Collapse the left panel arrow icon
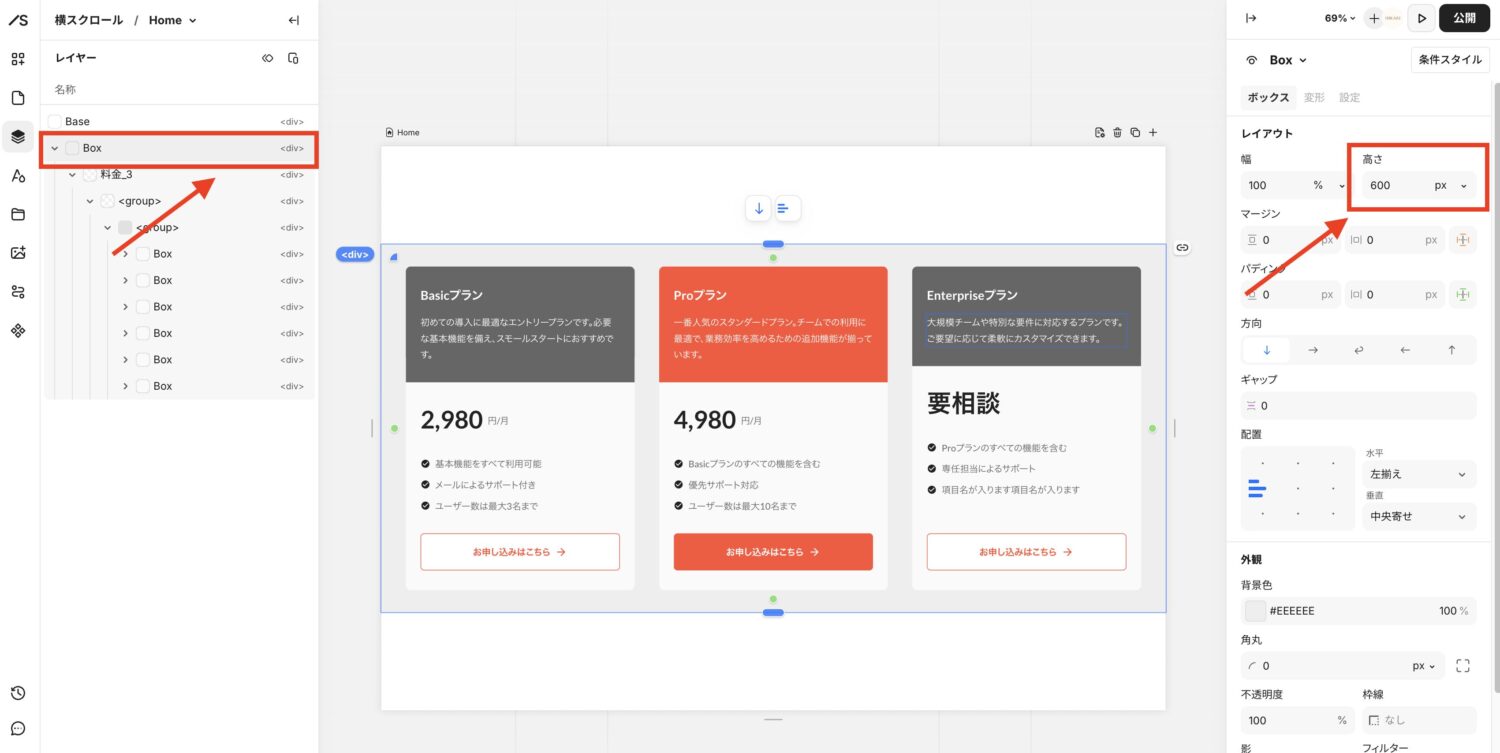The image size is (1500, 753). coord(293,20)
